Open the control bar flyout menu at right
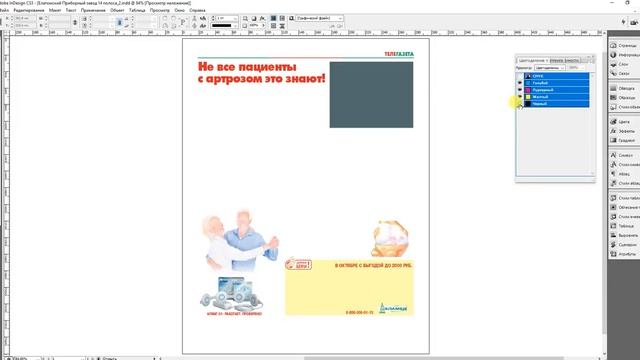The height and width of the screenshot is (360, 640). point(635,22)
